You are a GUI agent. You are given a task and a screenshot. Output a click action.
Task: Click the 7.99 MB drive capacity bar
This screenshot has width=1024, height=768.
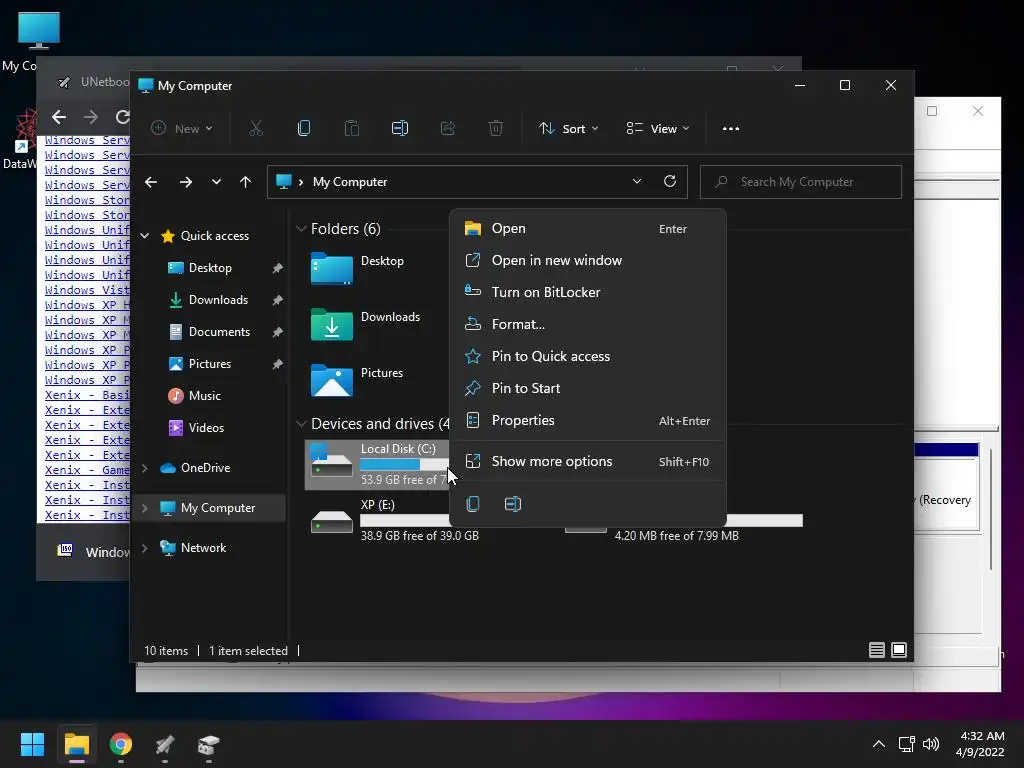click(x=765, y=520)
